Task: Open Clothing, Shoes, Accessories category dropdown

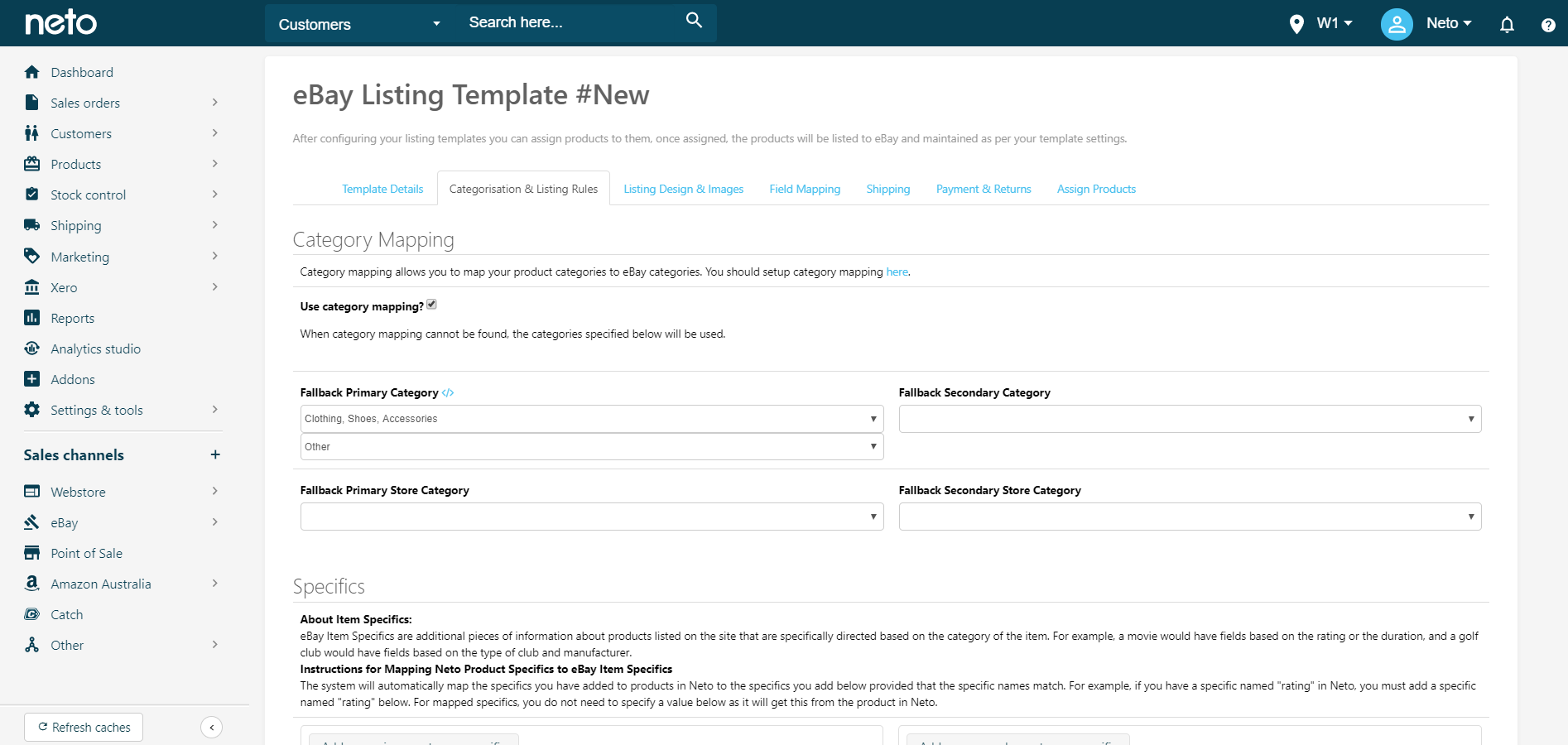Action: coord(592,419)
